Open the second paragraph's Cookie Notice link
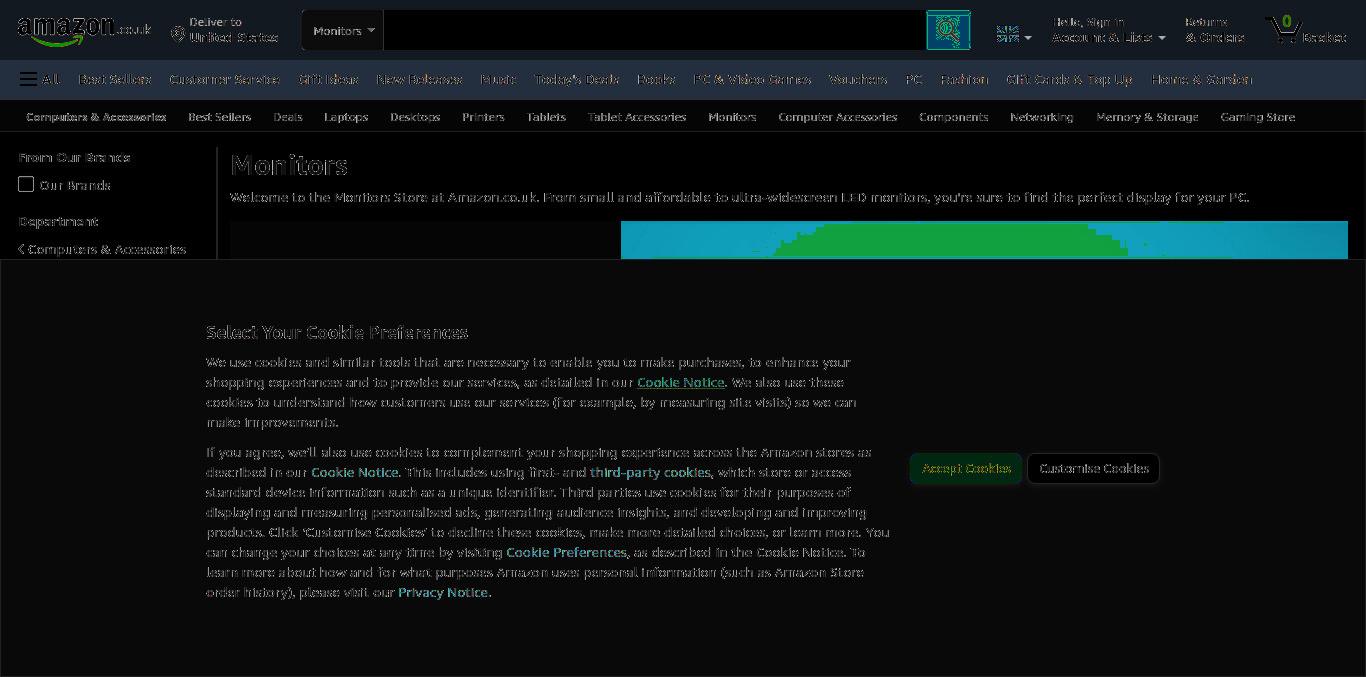Screen dimensions: 1366x677 (x=355, y=472)
